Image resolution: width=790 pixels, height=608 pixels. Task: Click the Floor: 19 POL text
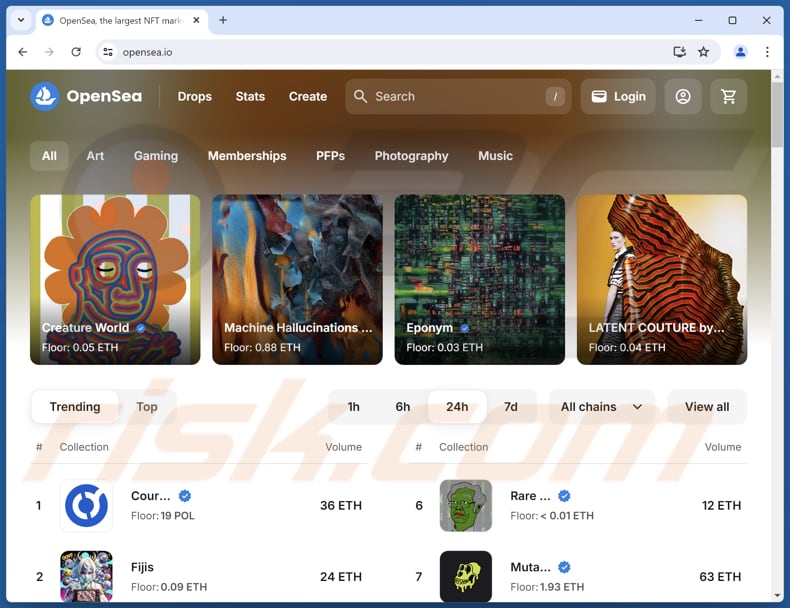point(162,515)
